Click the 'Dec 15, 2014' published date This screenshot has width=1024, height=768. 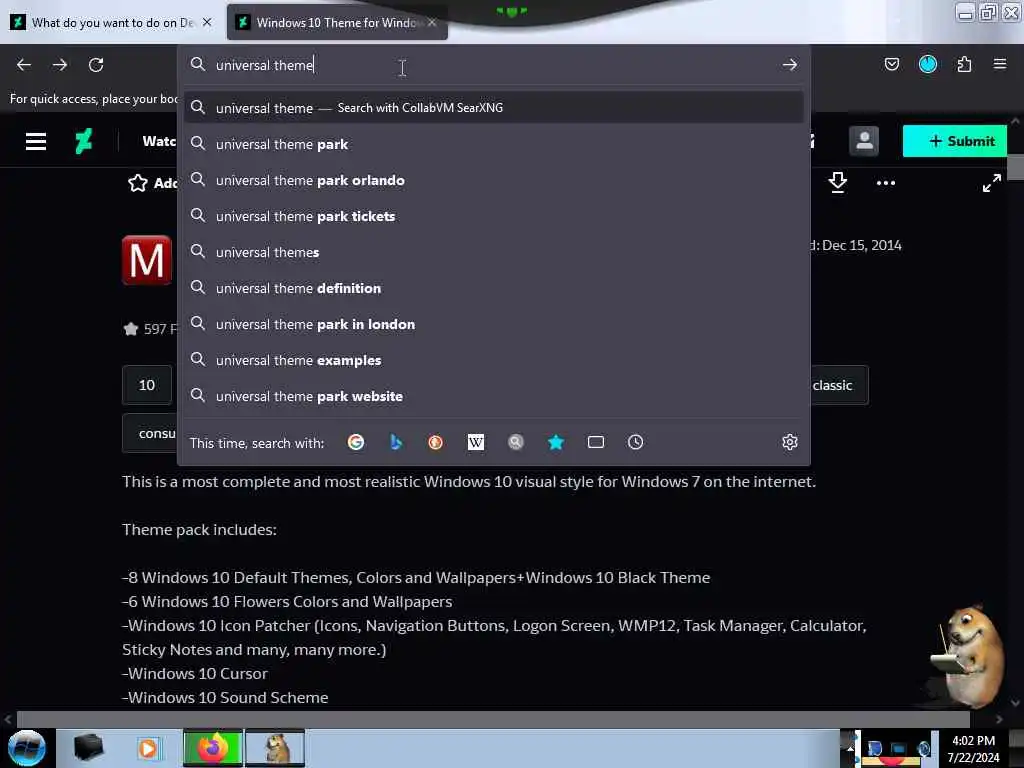[861, 246]
